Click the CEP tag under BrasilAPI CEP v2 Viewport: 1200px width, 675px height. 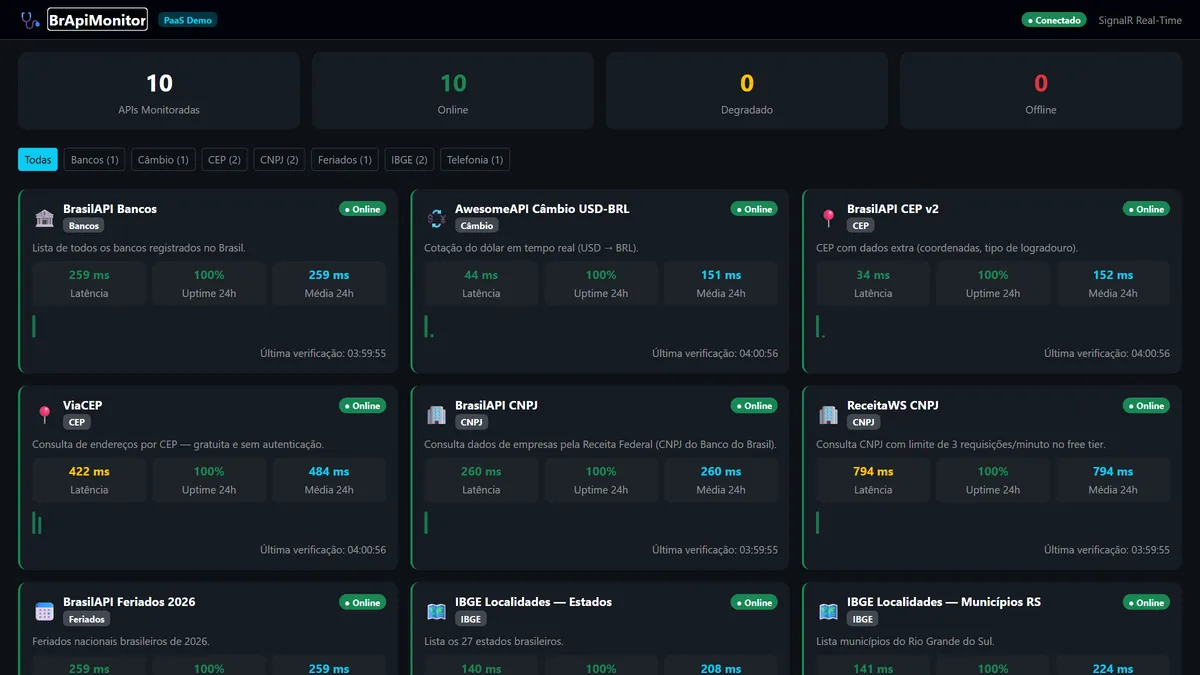(x=861, y=226)
